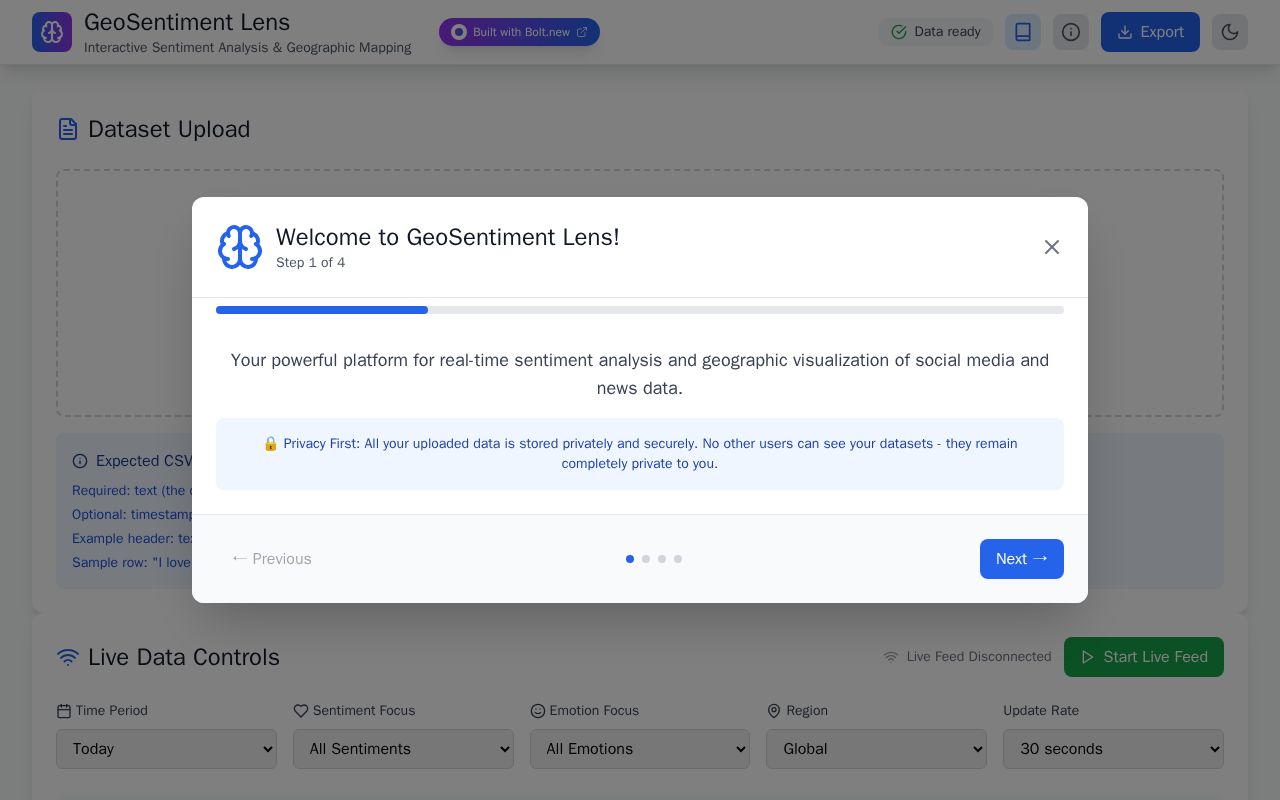Jump to the second step dot

pyautogui.click(x=646, y=559)
